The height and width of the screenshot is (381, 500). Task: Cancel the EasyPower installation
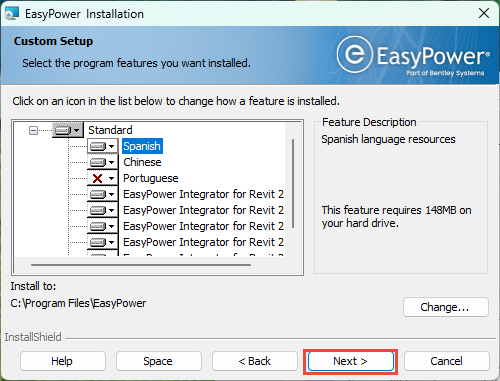tap(447, 361)
